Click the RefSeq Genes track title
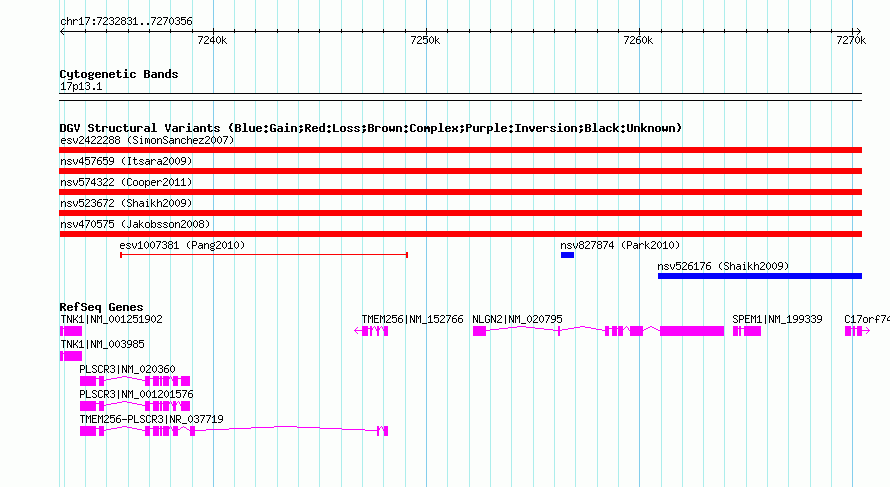Viewport: 890px width, 487px height. [x=101, y=307]
